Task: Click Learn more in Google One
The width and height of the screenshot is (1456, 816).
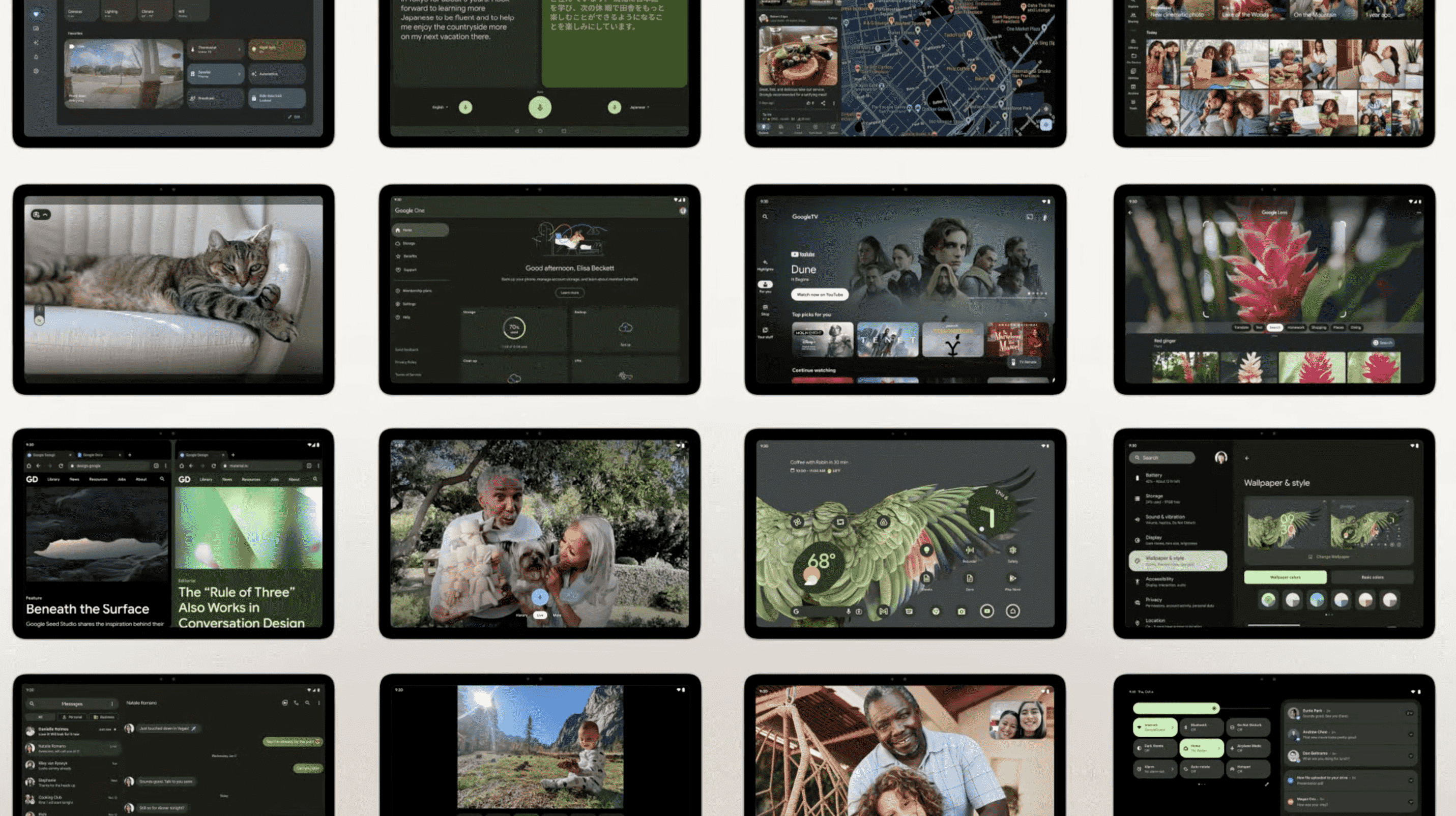Action: click(x=570, y=293)
